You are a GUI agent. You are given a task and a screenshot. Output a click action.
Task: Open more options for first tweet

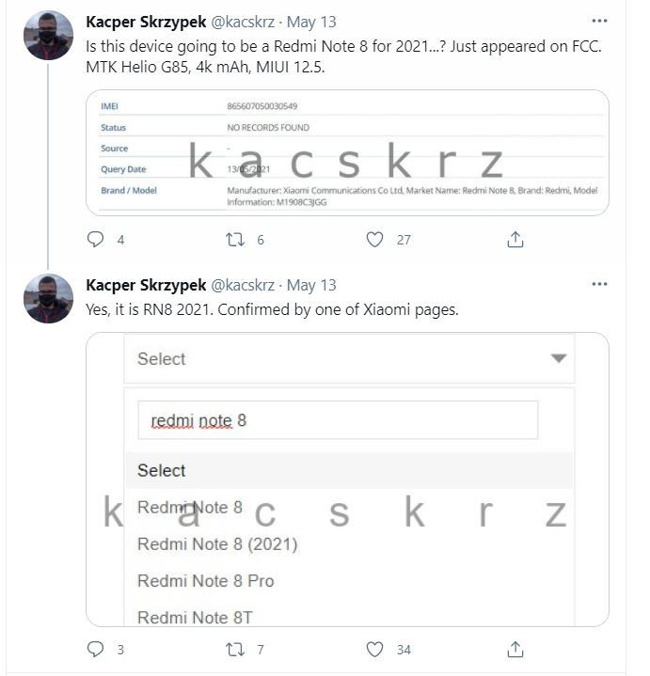point(599,21)
